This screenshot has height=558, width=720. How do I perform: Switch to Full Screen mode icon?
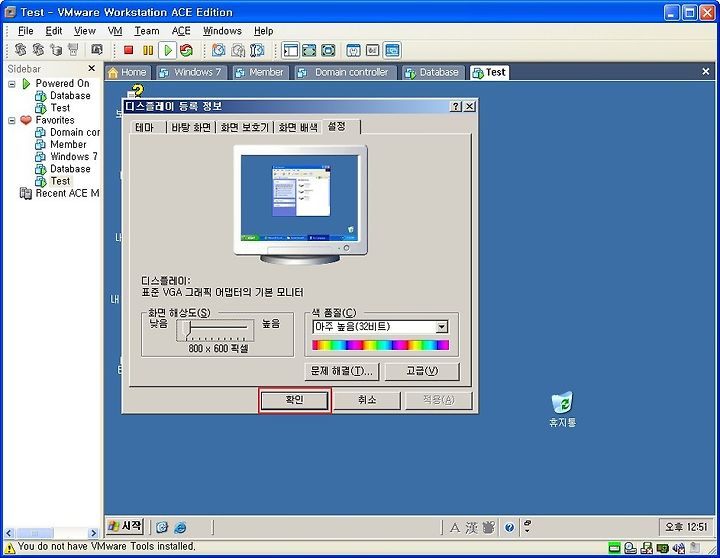[x=309, y=50]
